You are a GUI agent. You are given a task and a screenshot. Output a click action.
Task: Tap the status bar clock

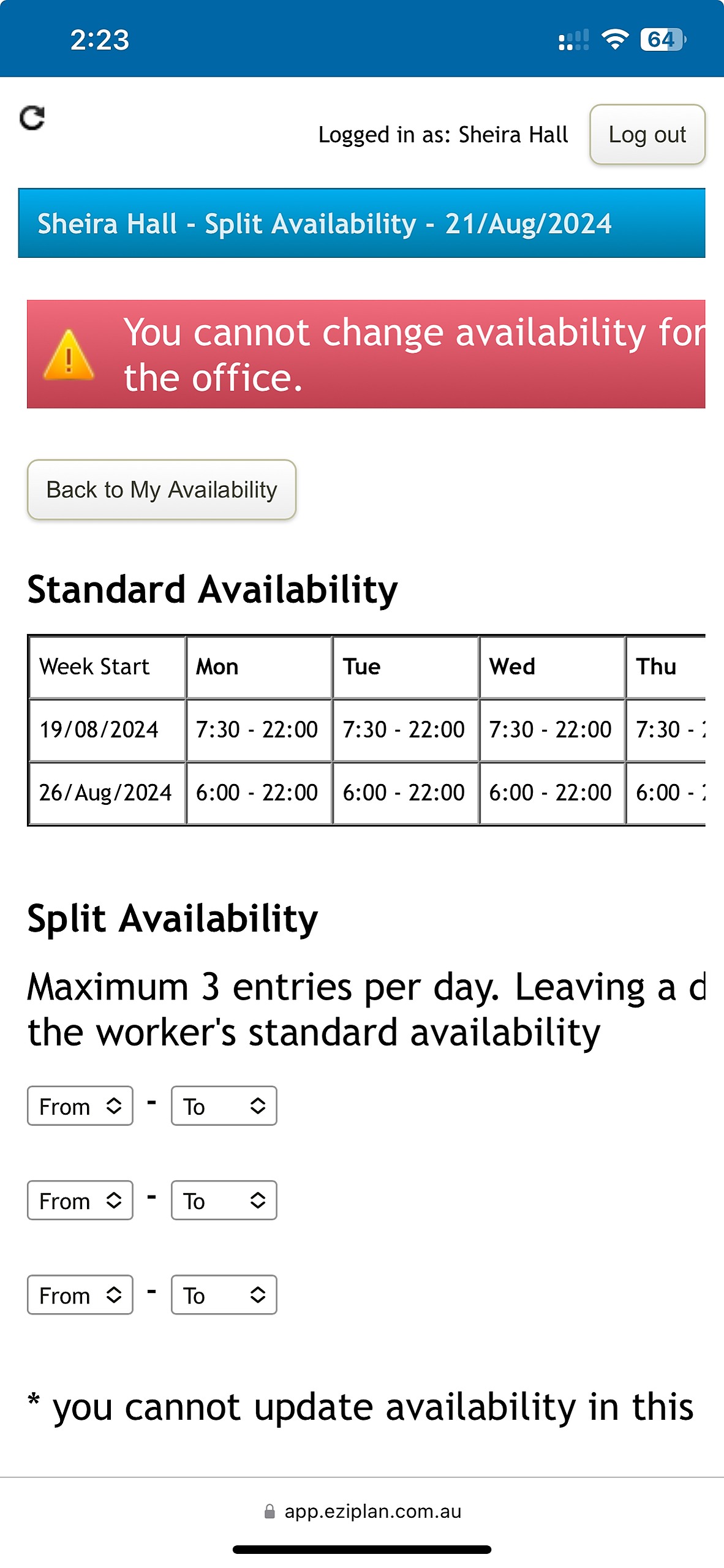click(100, 40)
